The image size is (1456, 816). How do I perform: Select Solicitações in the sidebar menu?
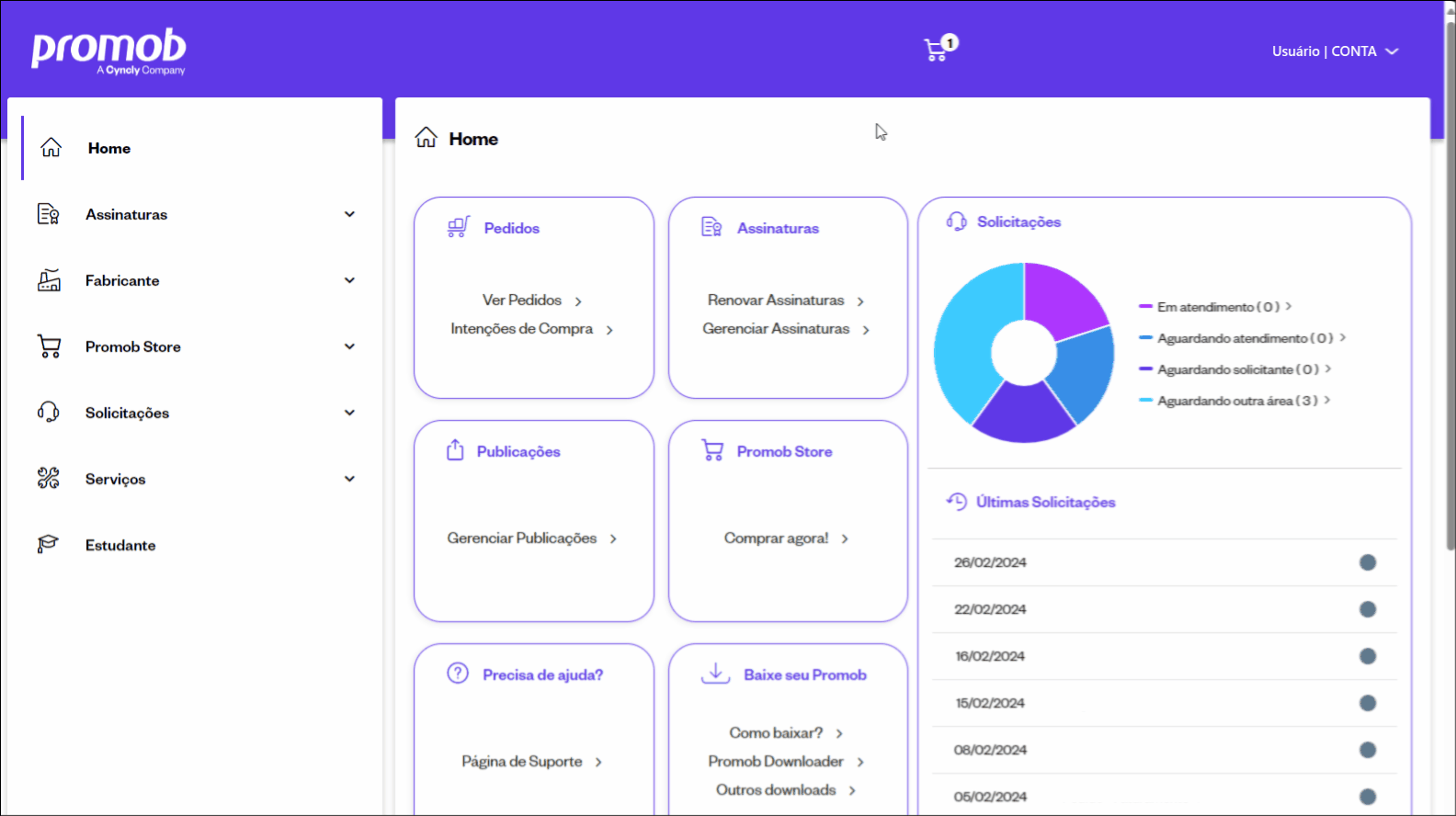tap(128, 414)
